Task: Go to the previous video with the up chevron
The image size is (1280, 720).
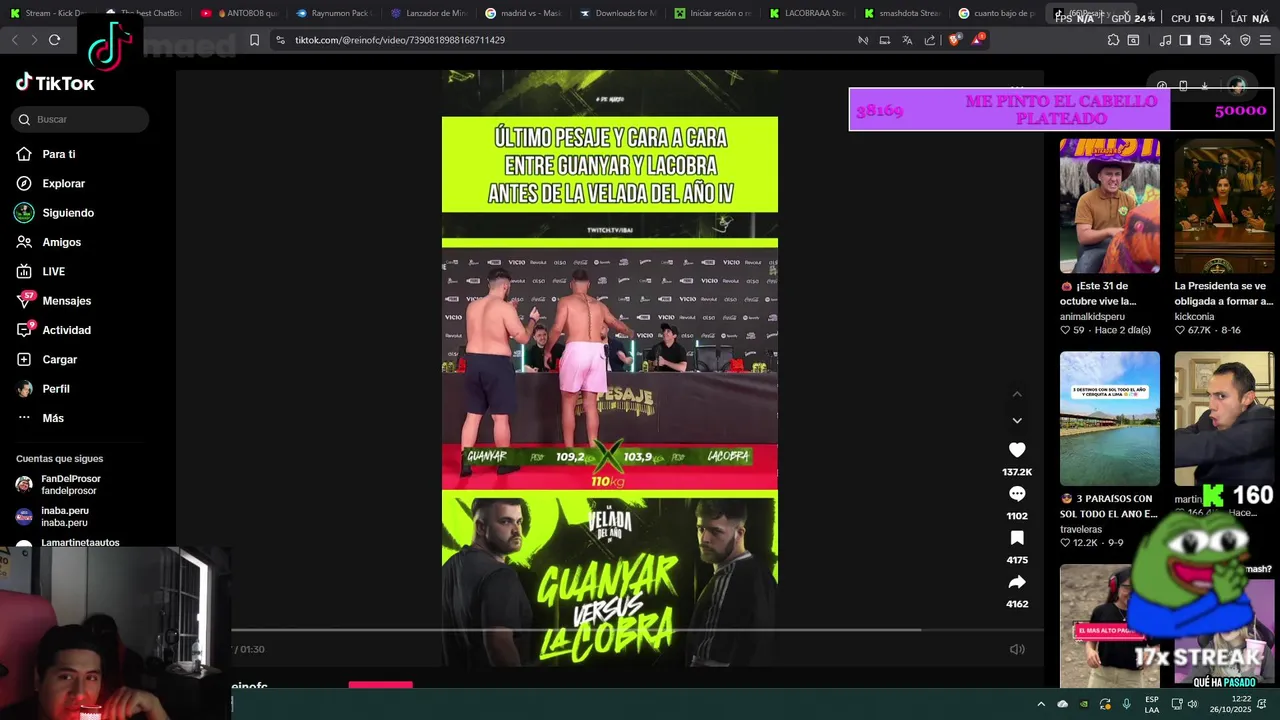Action: 1017,394
